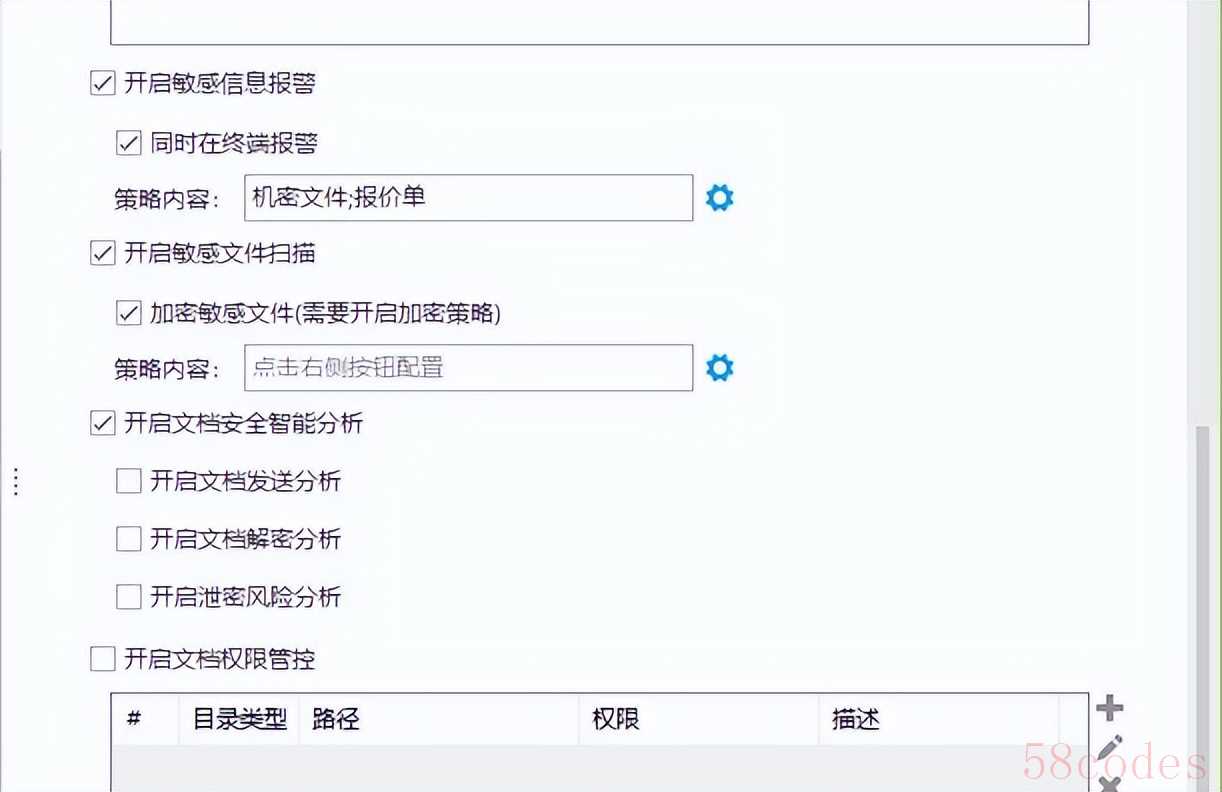The width and height of the screenshot is (1222, 792).
Task: Toggle 开启敏感文件扫描 checkbox
Action: (x=103, y=254)
